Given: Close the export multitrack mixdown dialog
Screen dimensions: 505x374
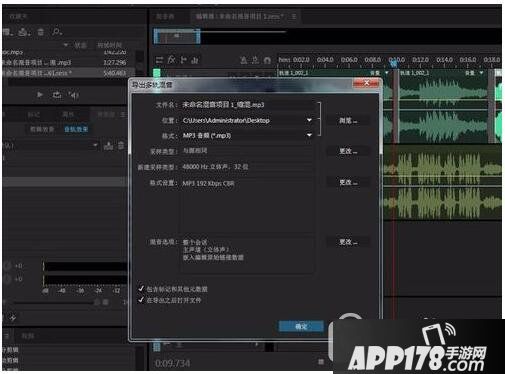Looking at the screenshot, I should [366, 83].
